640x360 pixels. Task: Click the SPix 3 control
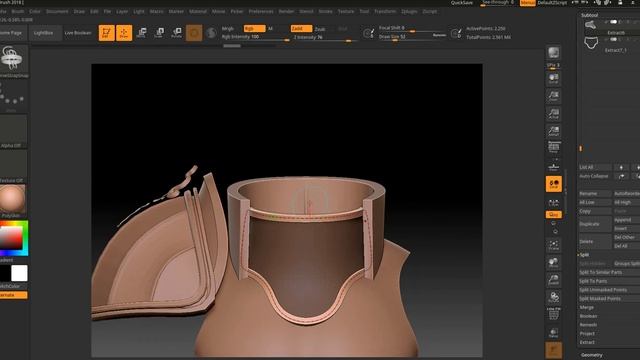553,65
